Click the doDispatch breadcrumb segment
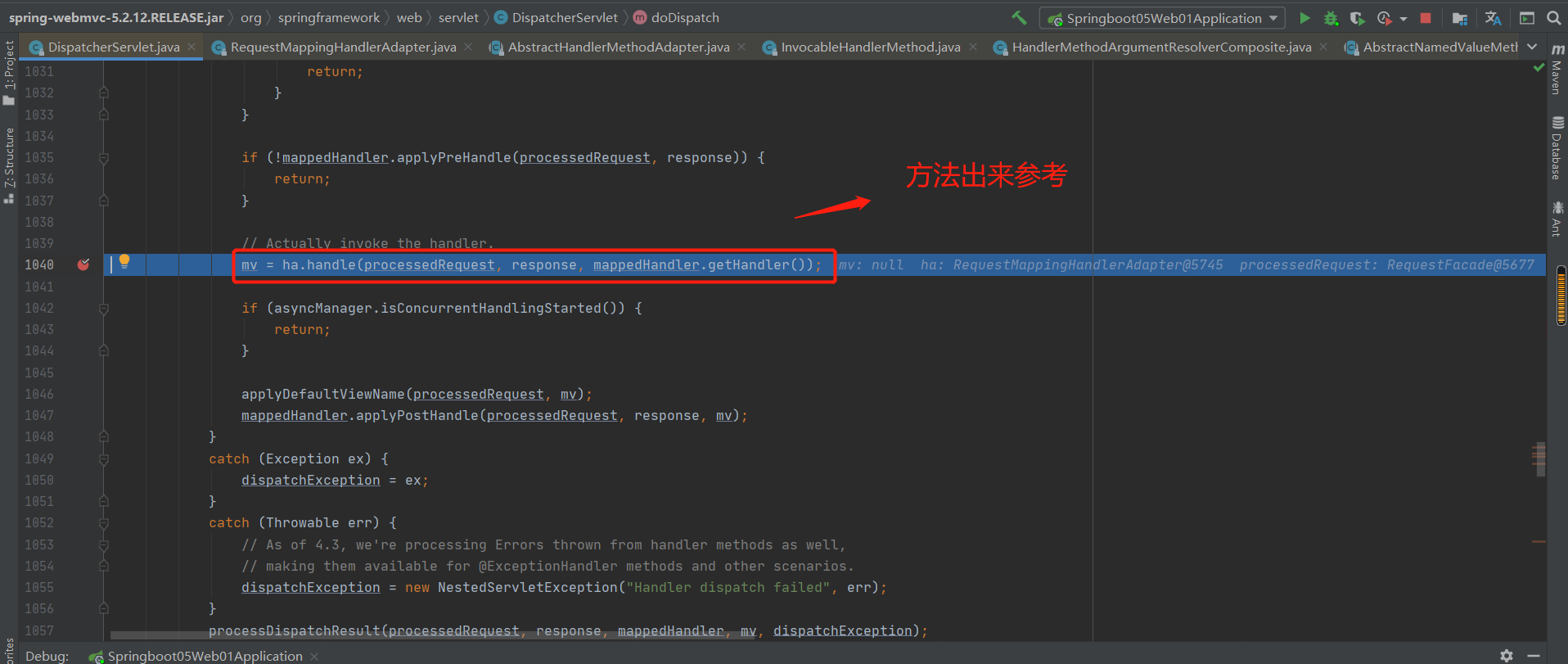The height and width of the screenshot is (664, 1568). click(685, 17)
